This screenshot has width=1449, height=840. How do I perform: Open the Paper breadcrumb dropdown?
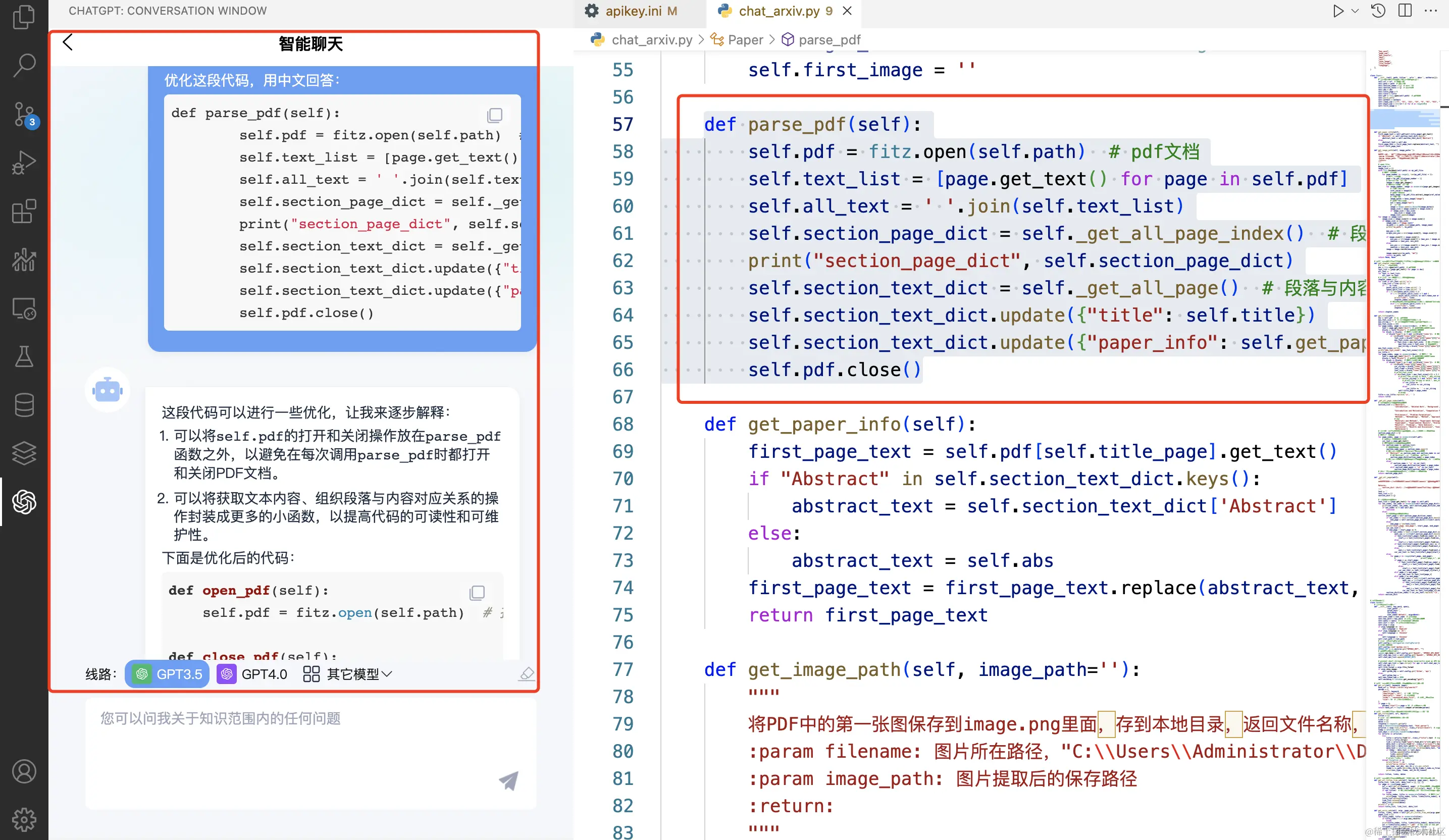(x=745, y=40)
